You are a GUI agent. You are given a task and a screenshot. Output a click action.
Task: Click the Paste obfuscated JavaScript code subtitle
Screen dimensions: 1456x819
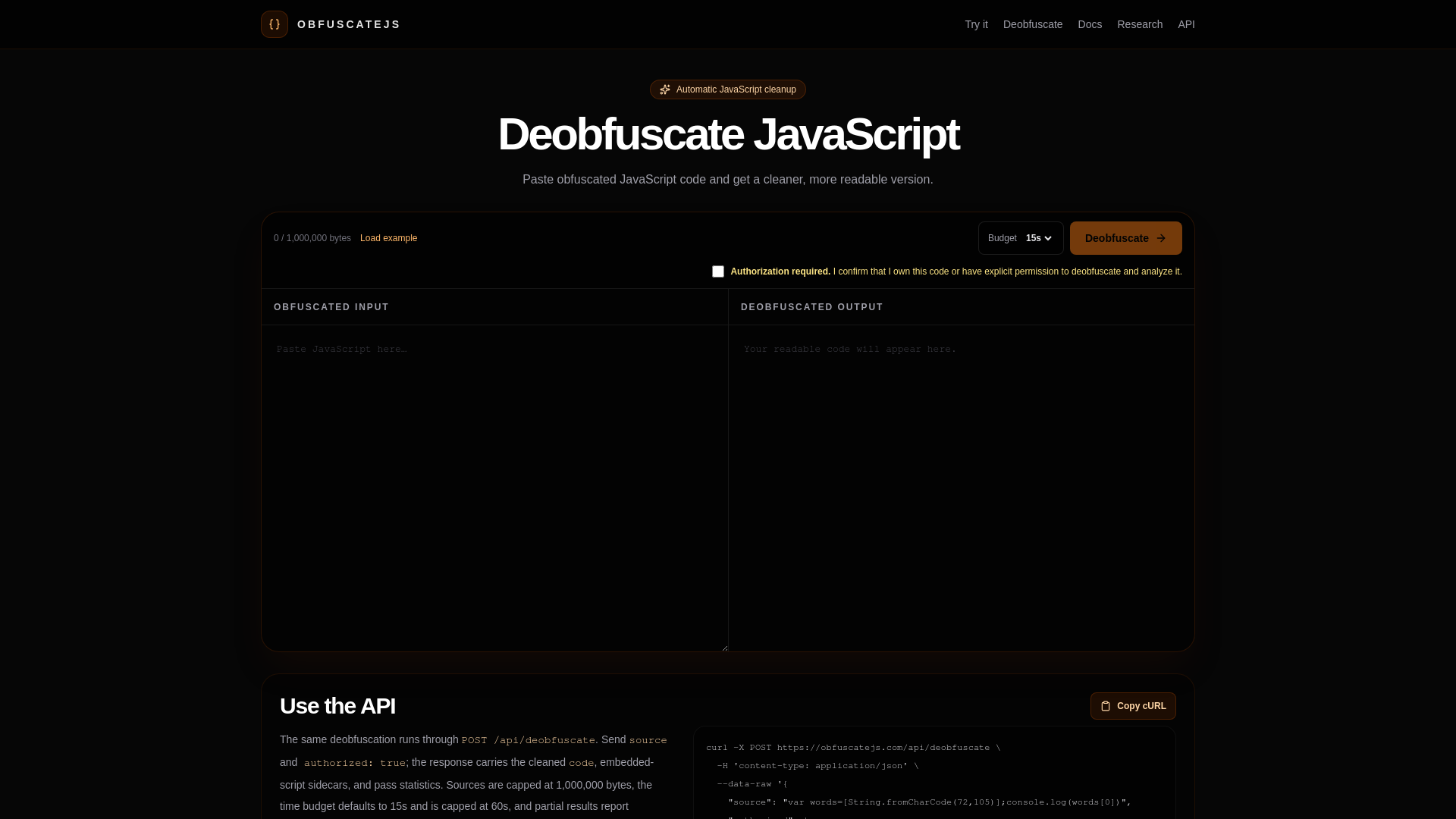tap(728, 180)
